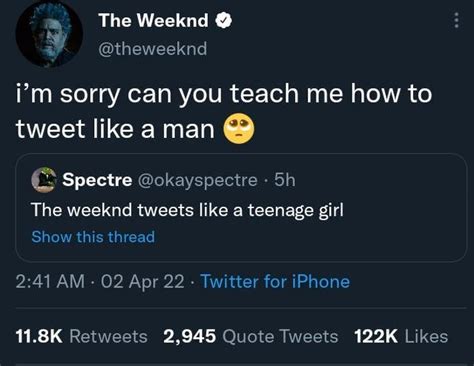Screen dimensions: 474x366
Task: Click the Twitter for iPhone source link
Action: [x=275, y=281]
